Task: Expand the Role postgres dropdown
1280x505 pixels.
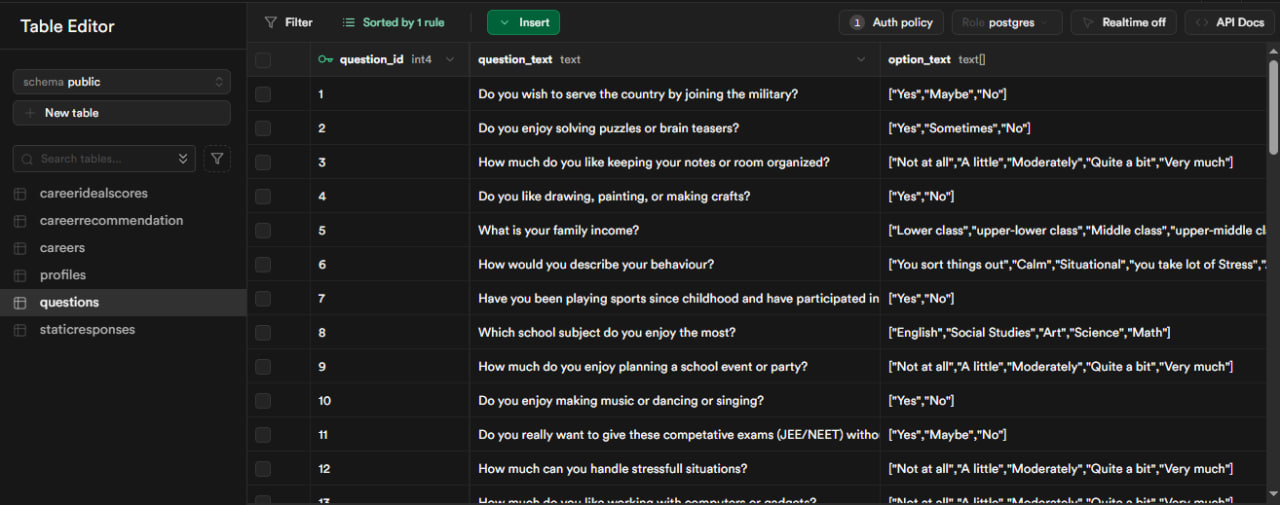Action: (x=1006, y=22)
